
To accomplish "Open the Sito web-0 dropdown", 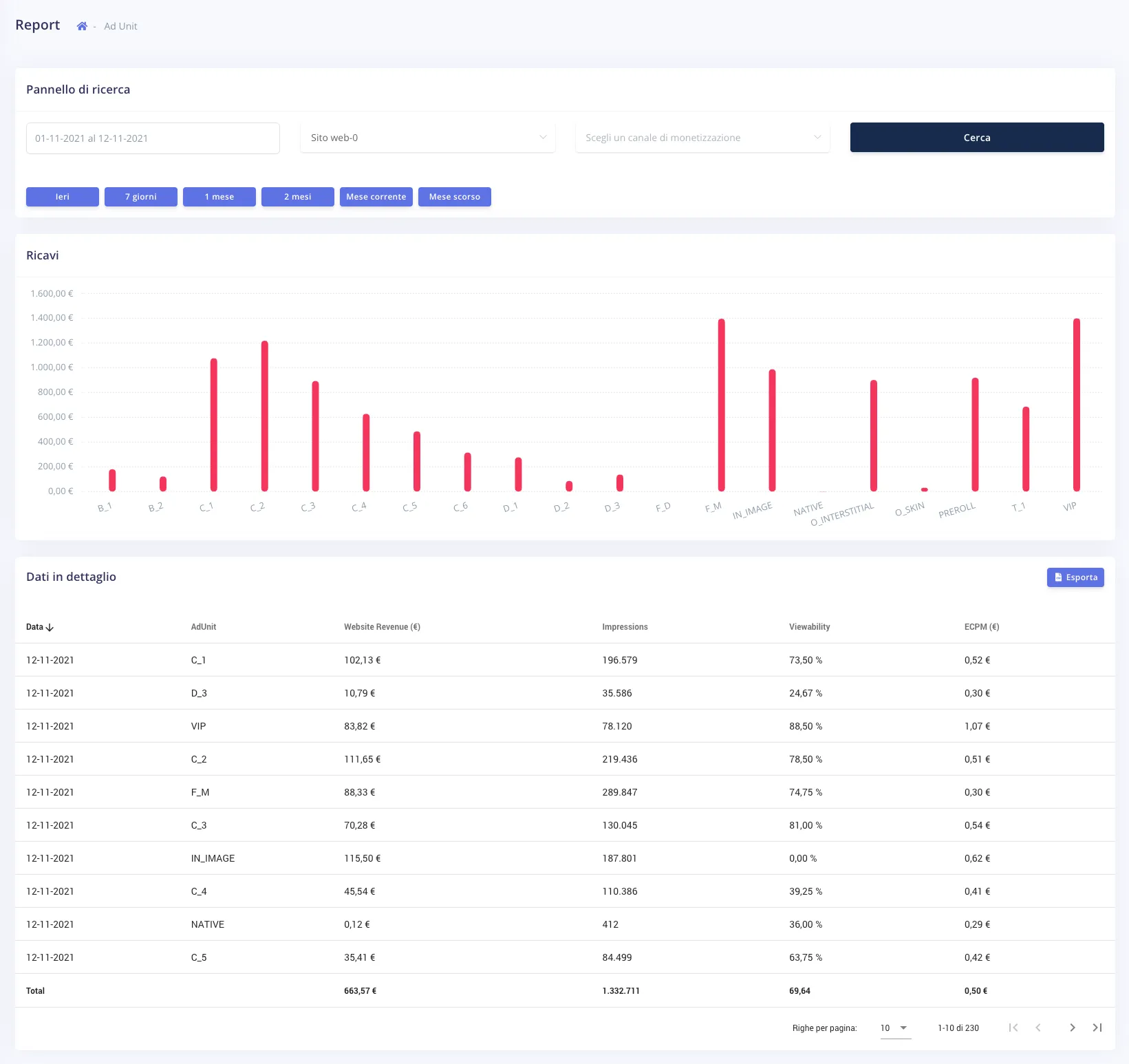I will pos(427,138).
